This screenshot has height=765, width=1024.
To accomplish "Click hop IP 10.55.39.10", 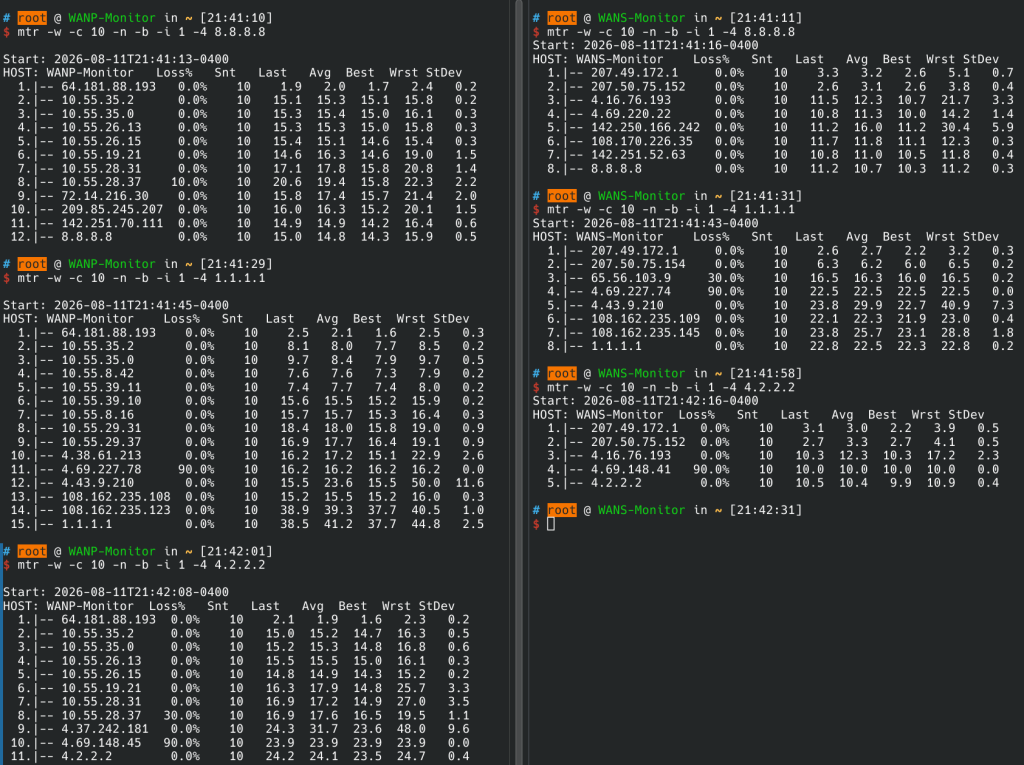I will 101,401.
